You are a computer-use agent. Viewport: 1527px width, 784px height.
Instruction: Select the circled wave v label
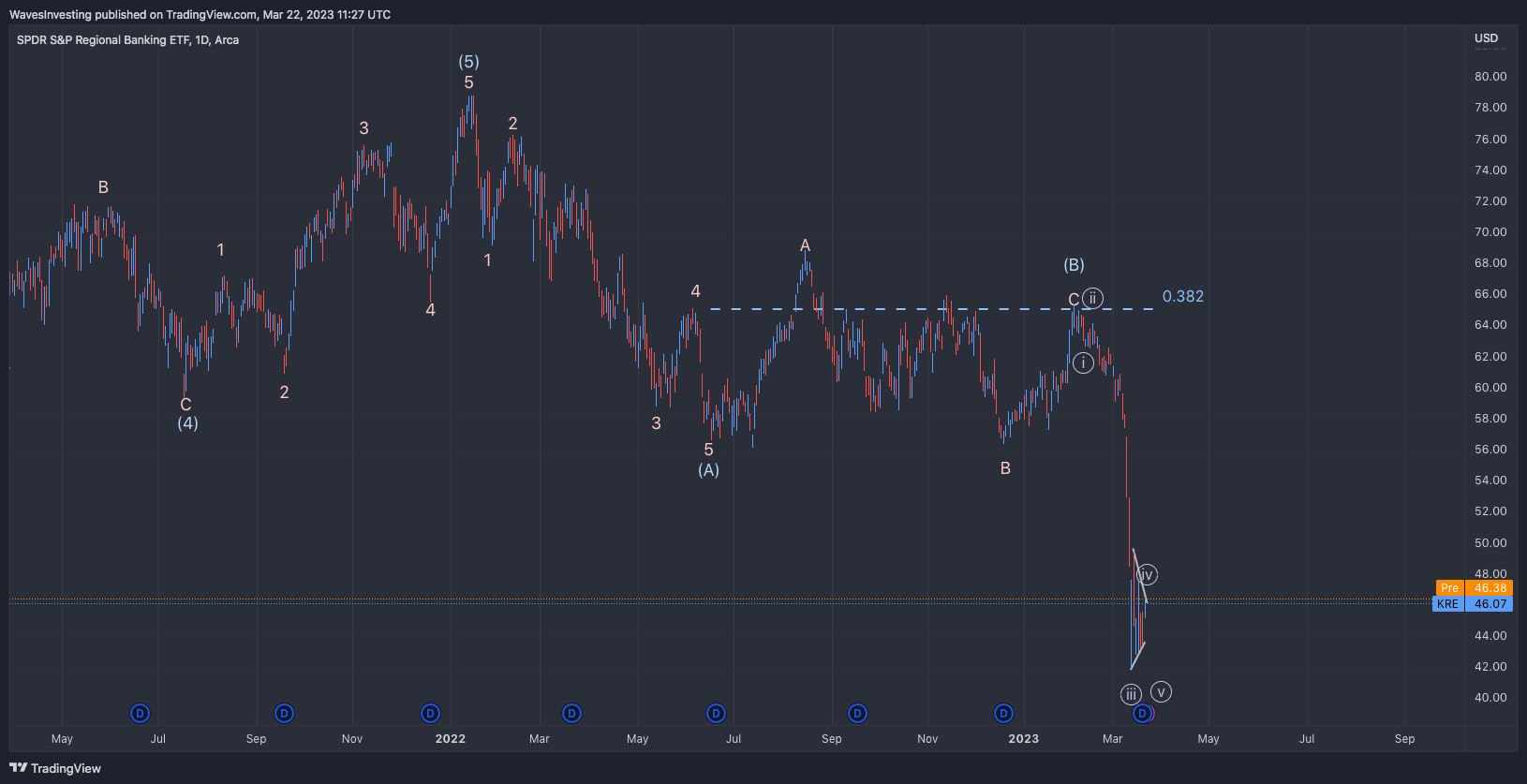pos(1162,692)
